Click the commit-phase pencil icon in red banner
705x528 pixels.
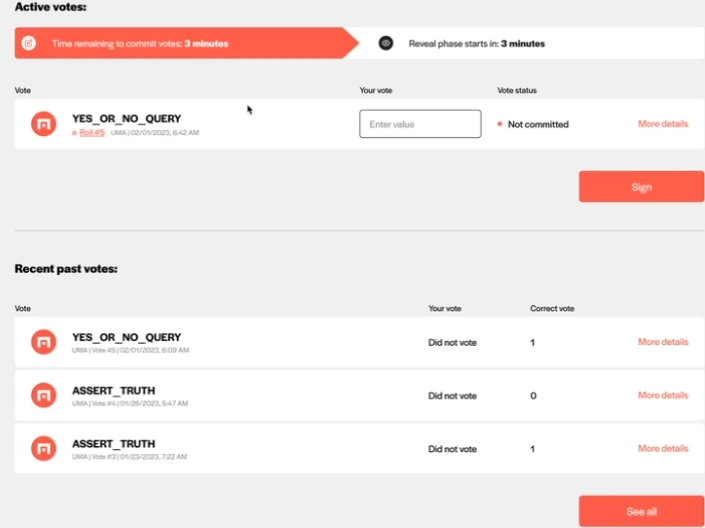(x=29, y=43)
